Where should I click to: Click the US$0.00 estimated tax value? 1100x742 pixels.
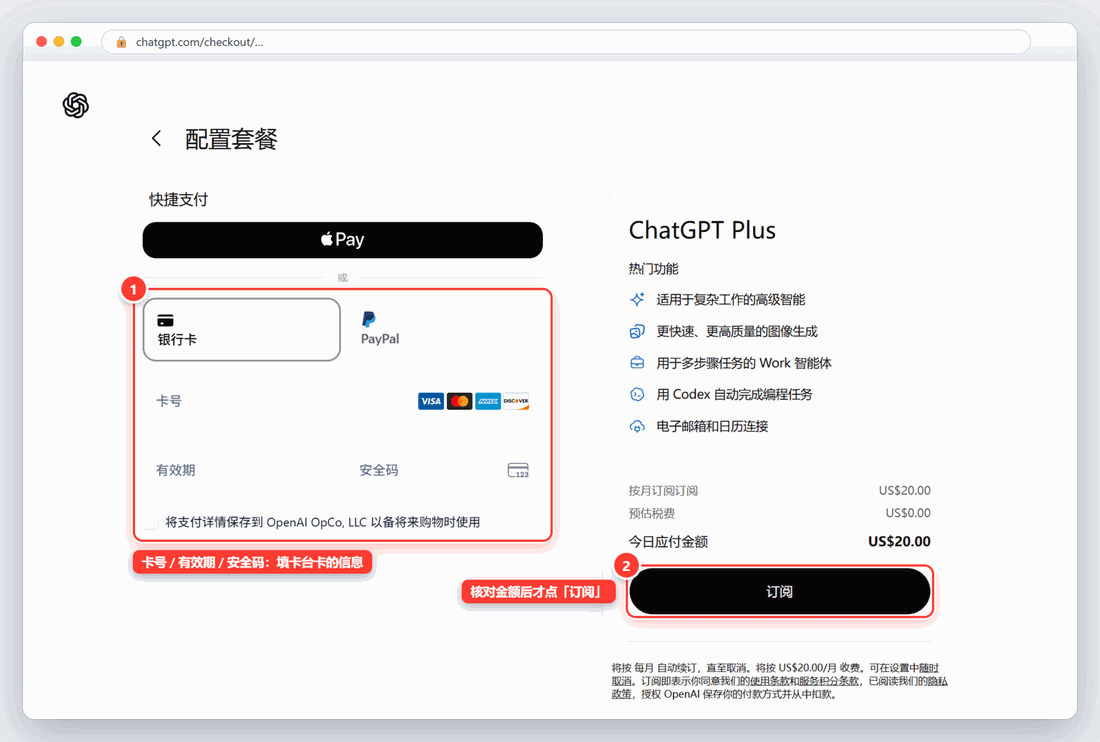(x=908, y=513)
